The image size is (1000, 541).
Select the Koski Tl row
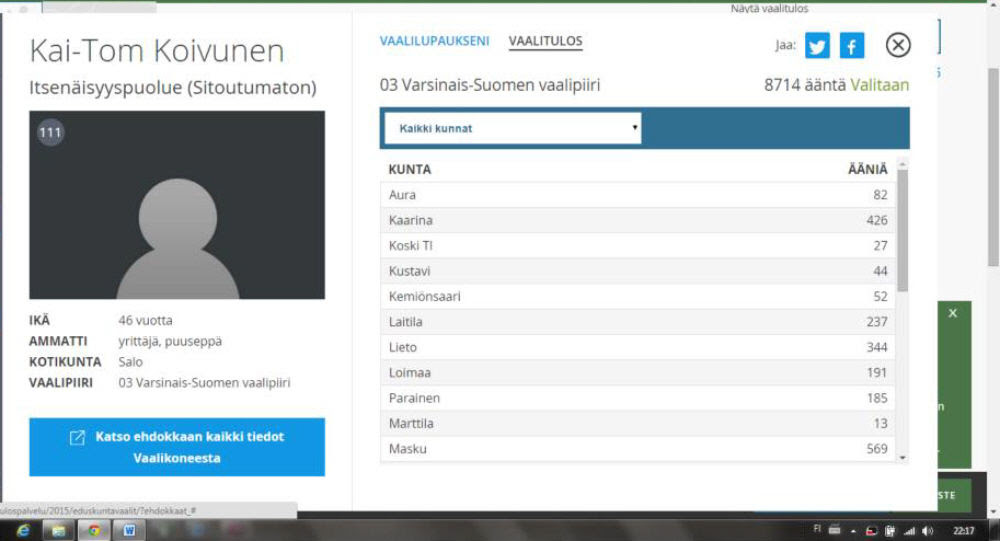[x=638, y=246]
